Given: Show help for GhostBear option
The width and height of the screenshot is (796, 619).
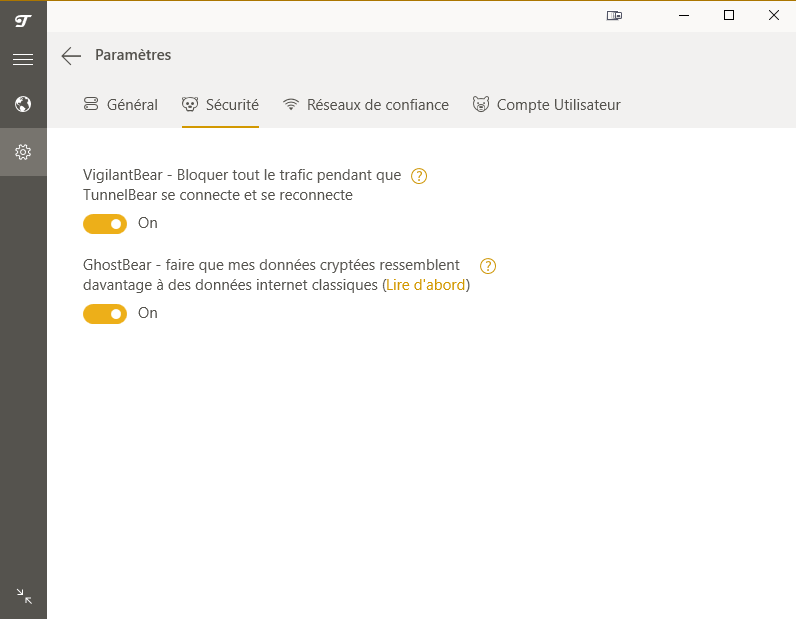Looking at the screenshot, I should [488, 266].
